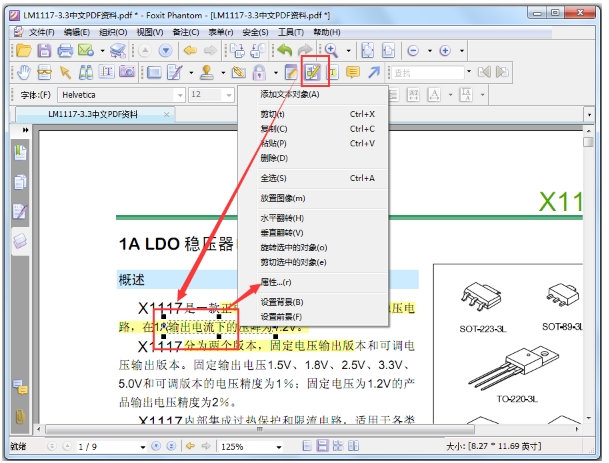
Task: Click the zoom out minus circle icon
Action: coord(413,50)
